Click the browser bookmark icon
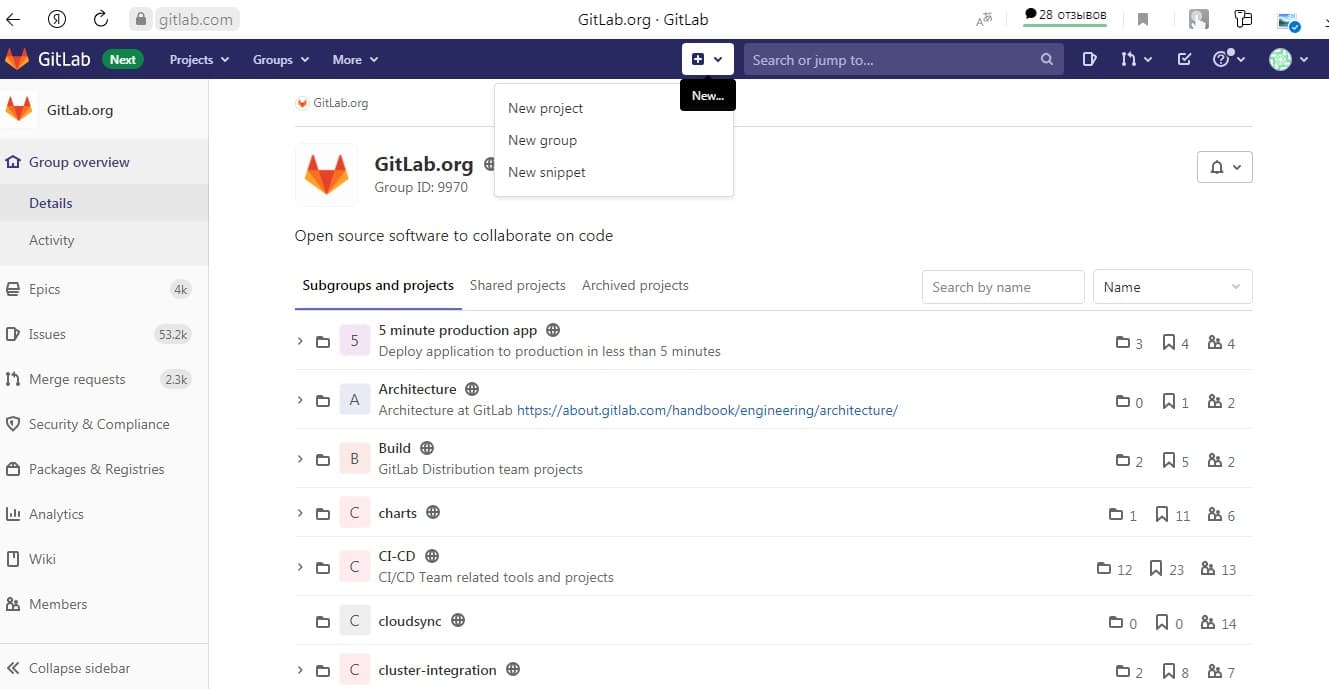 1143,19
